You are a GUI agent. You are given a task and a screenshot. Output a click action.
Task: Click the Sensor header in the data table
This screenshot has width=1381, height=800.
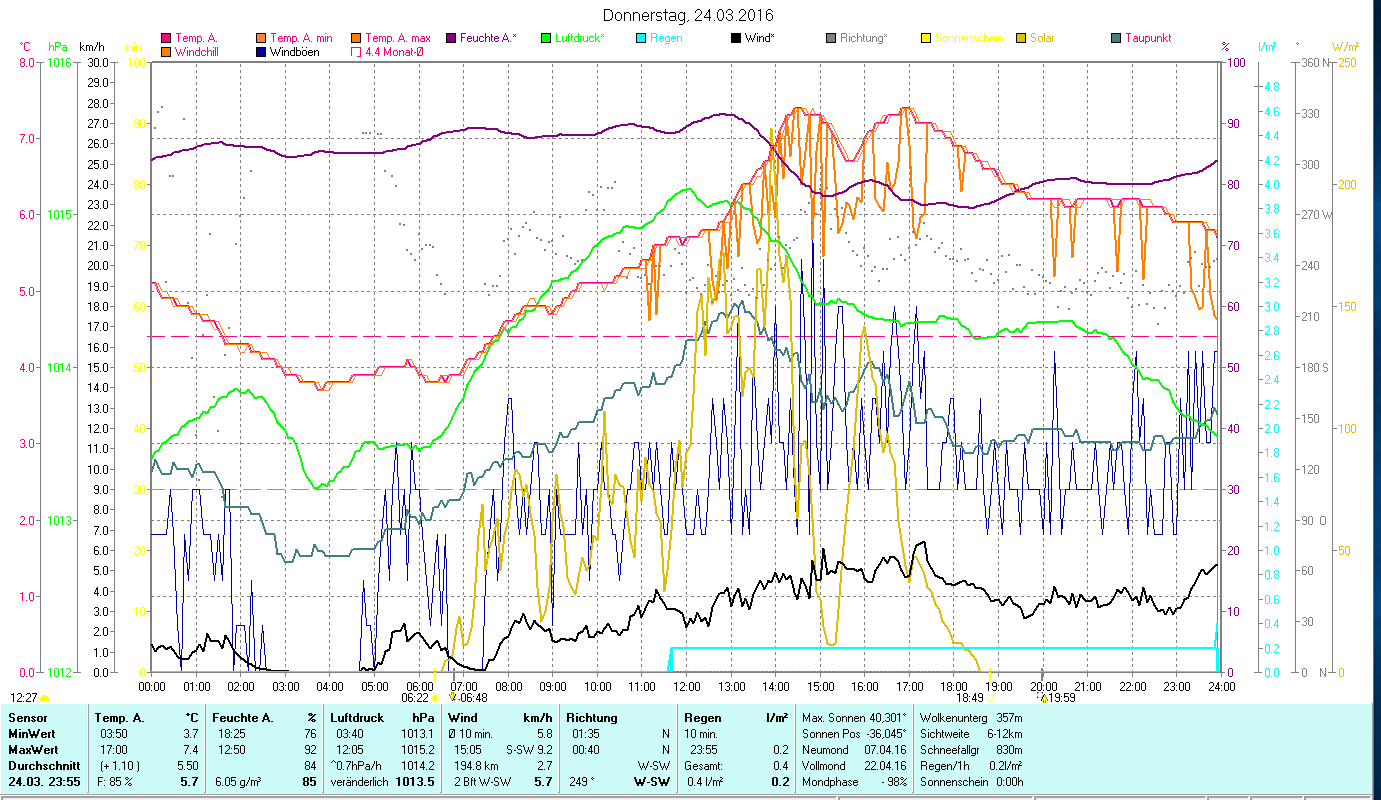coord(26,718)
